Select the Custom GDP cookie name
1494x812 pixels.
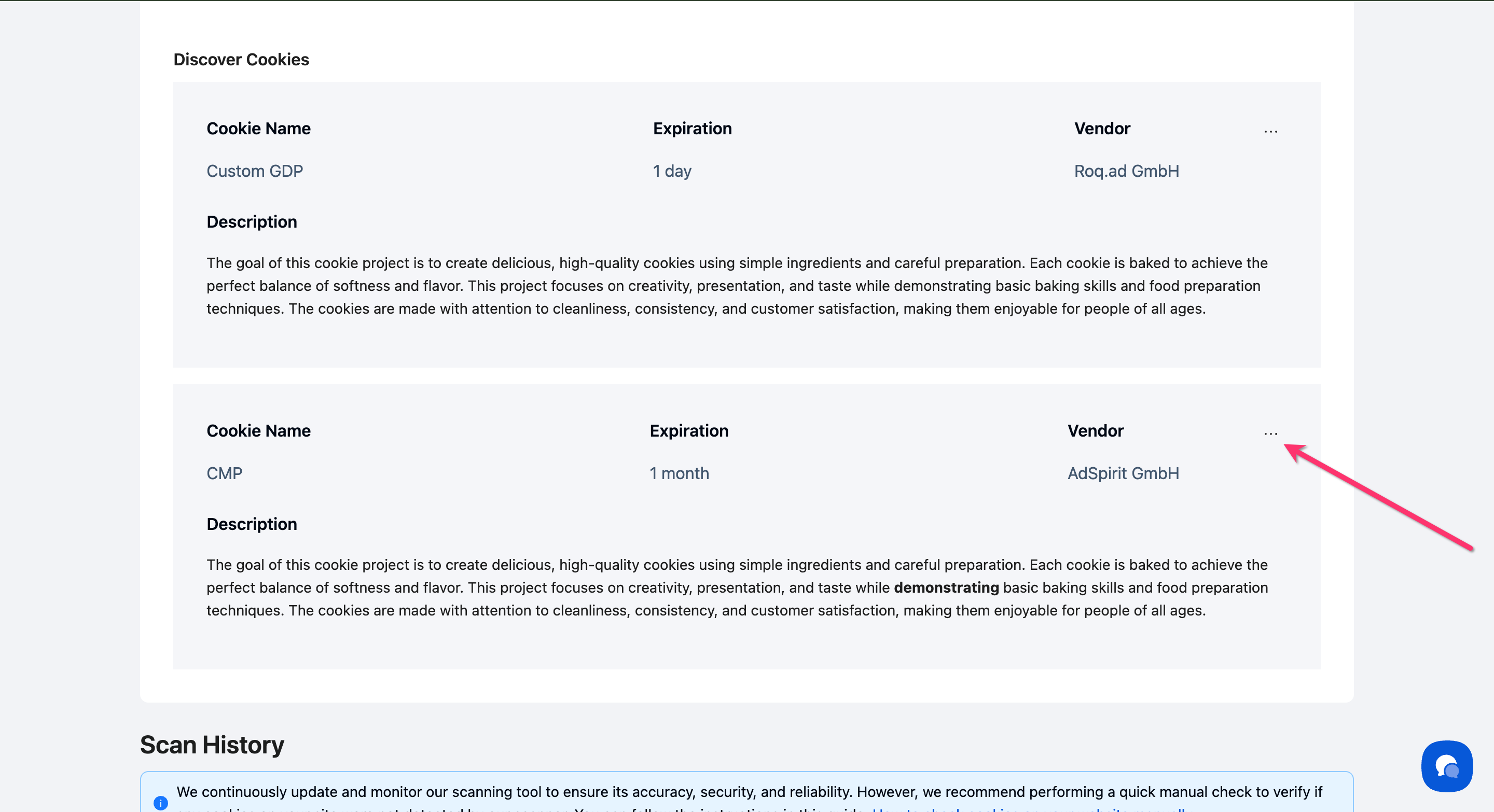(255, 171)
